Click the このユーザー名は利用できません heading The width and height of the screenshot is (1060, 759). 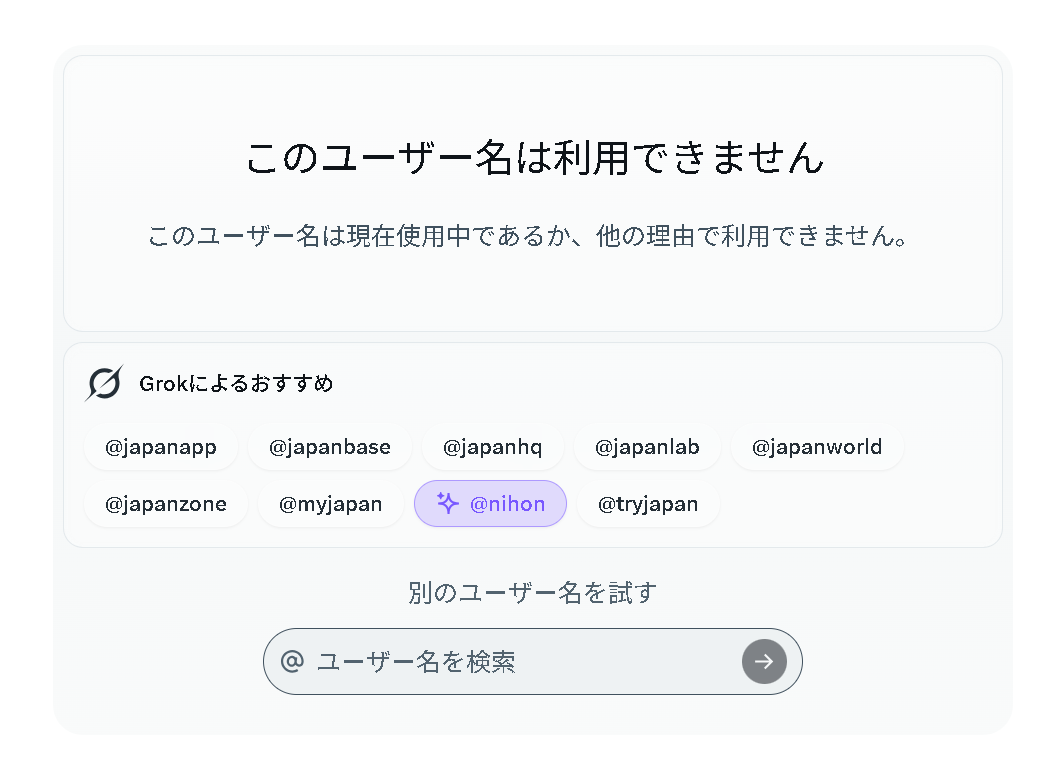point(534,158)
